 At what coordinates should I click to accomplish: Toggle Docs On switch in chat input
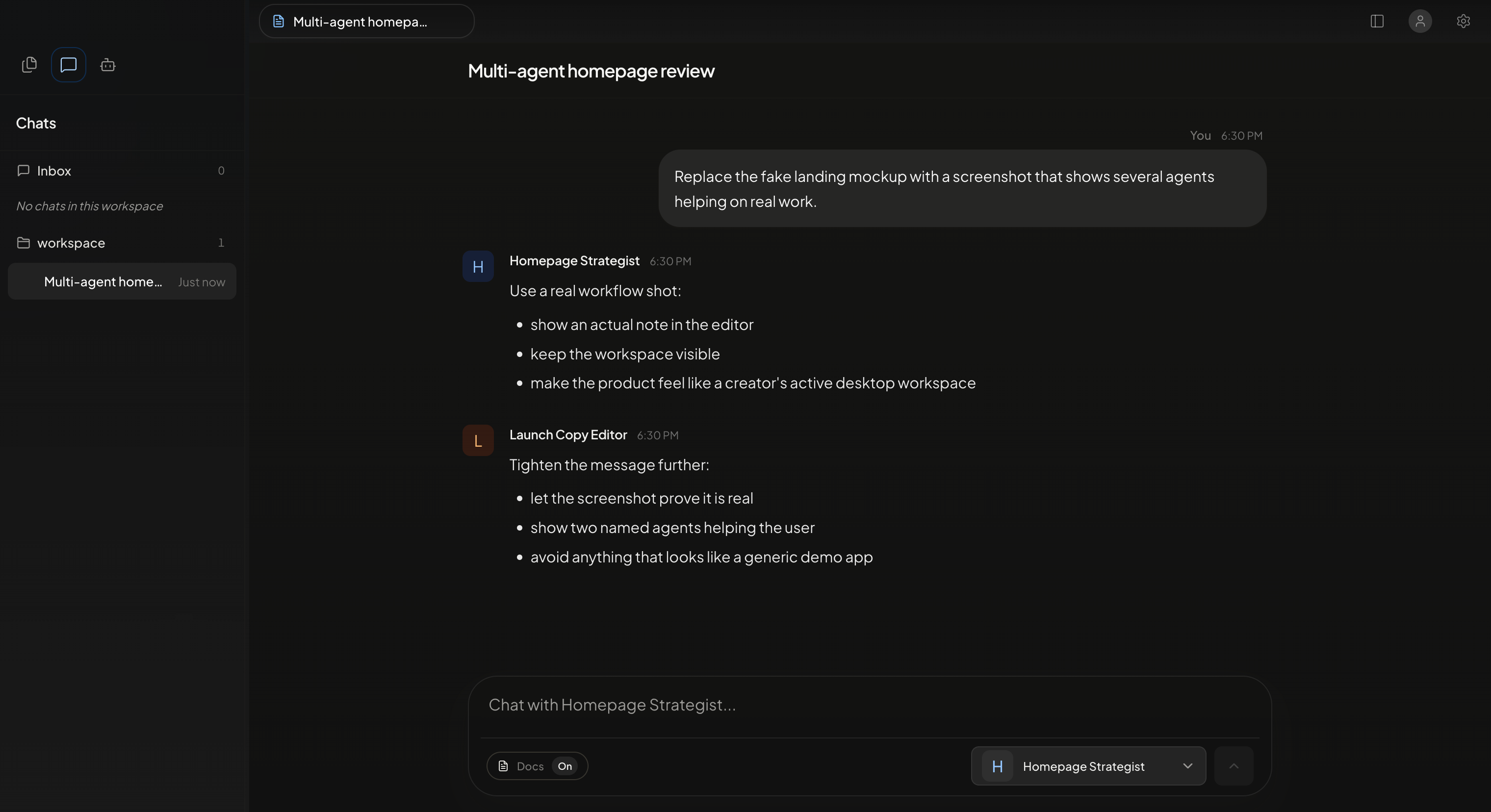click(565, 766)
